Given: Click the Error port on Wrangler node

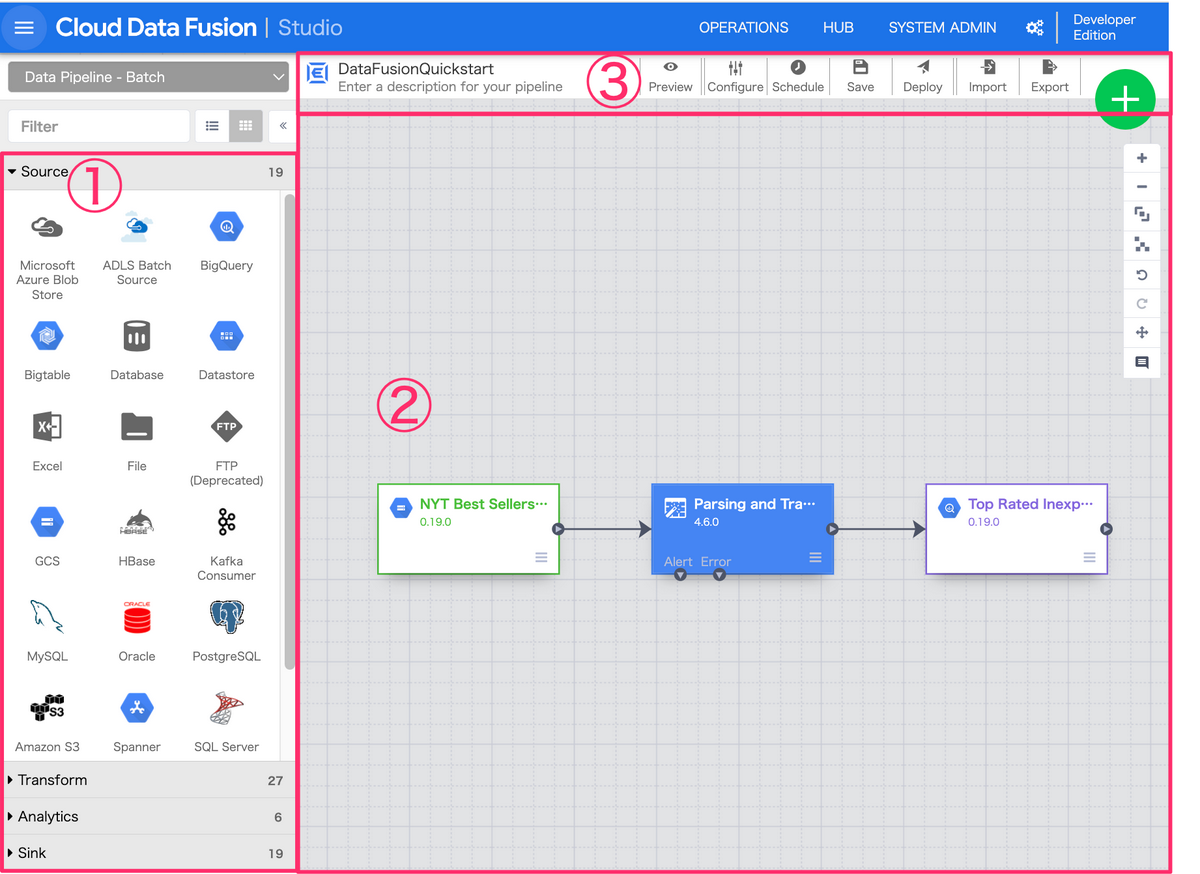Looking at the screenshot, I should (x=719, y=575).
